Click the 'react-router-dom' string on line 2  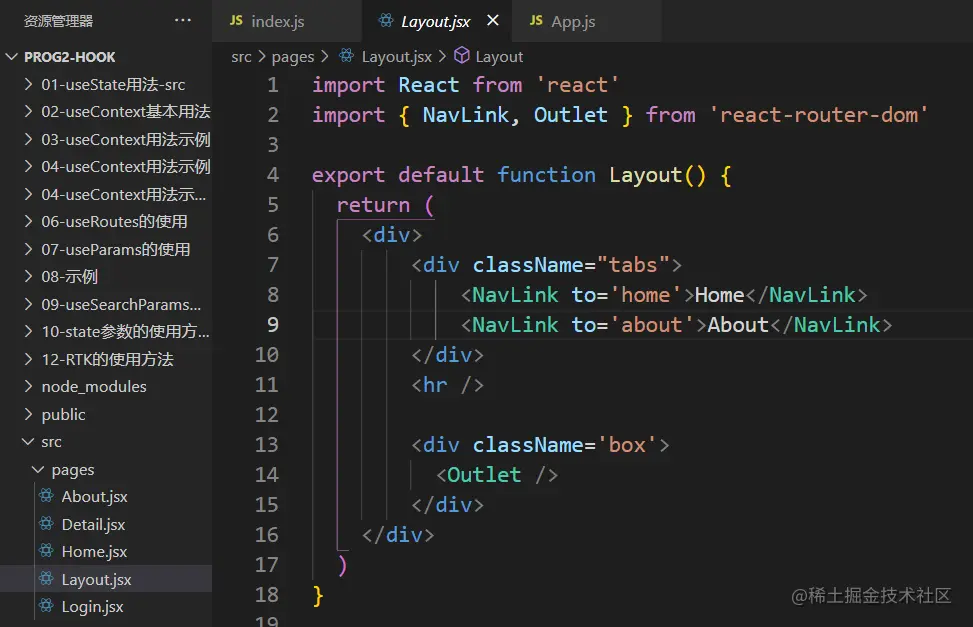point(819,115)
